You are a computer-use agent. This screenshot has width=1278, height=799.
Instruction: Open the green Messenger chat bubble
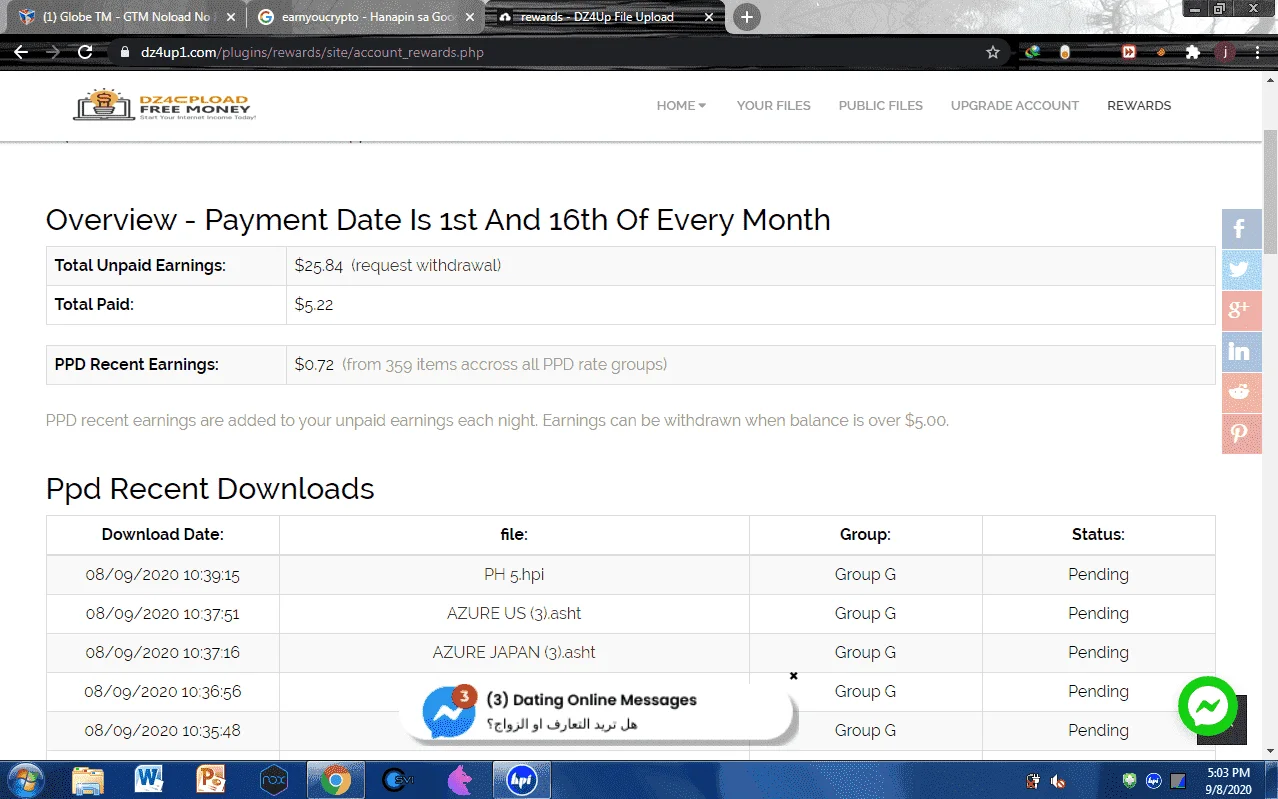pos(1208,707)
